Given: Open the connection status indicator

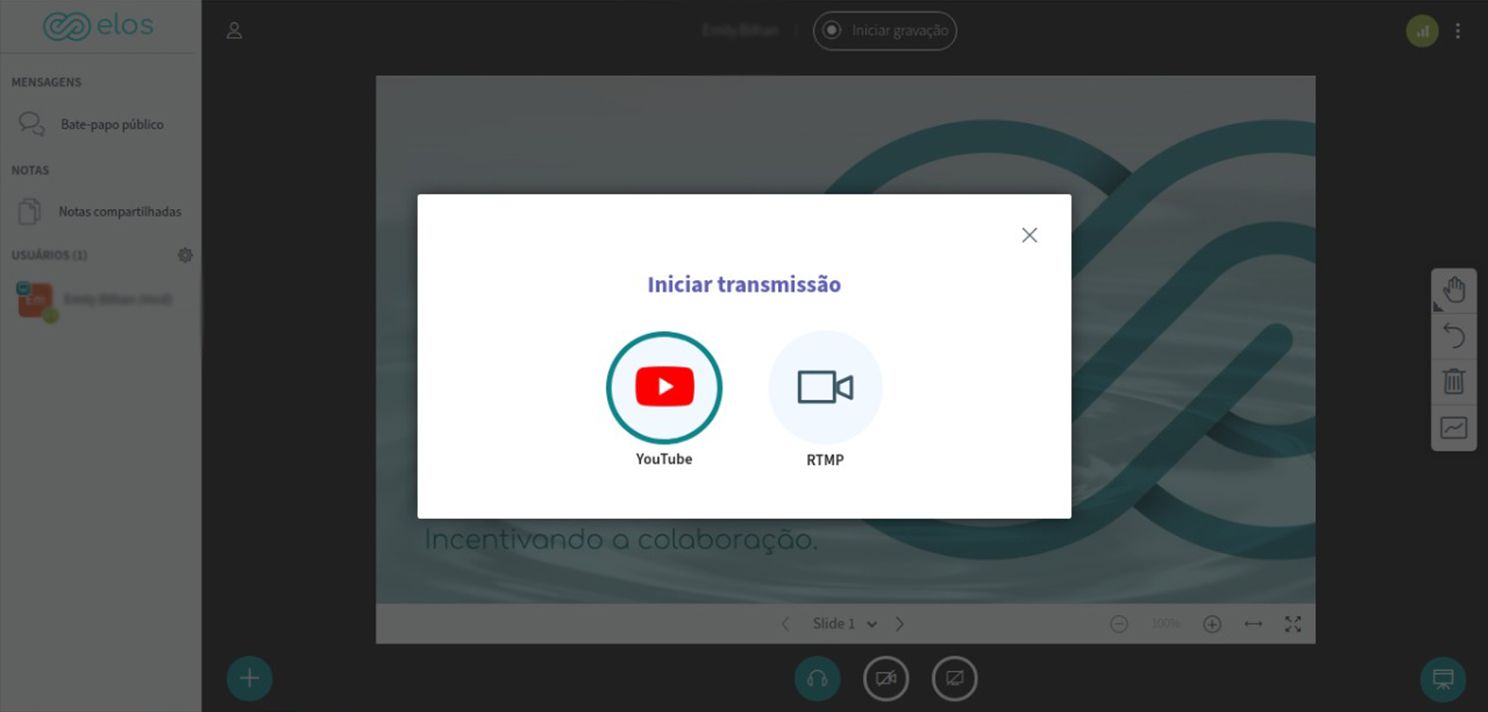Looking at the screenshot, I should click(1422, 31).
